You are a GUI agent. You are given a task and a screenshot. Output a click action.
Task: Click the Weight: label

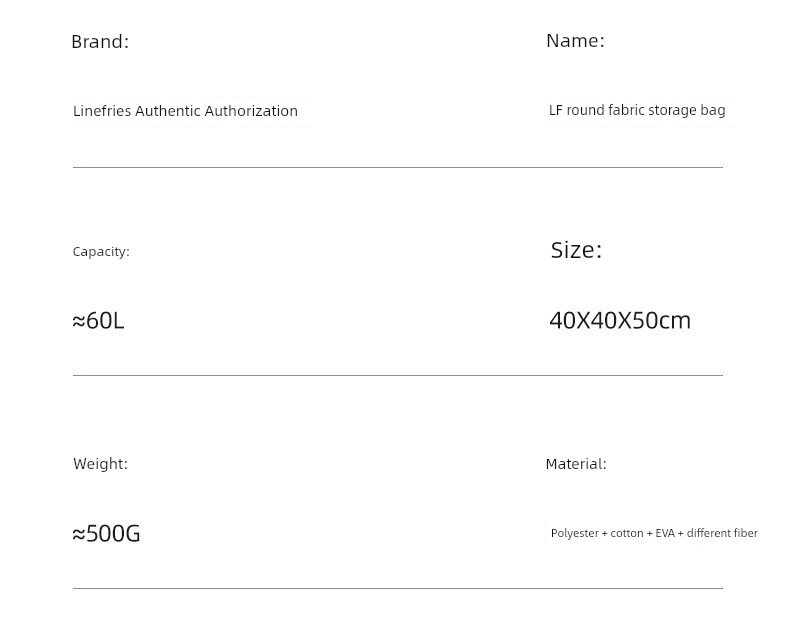100,464
